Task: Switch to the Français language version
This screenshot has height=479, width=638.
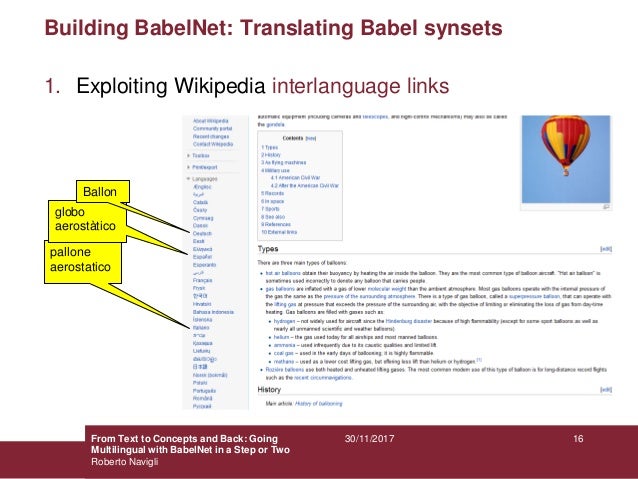Action: coord(202,280)
